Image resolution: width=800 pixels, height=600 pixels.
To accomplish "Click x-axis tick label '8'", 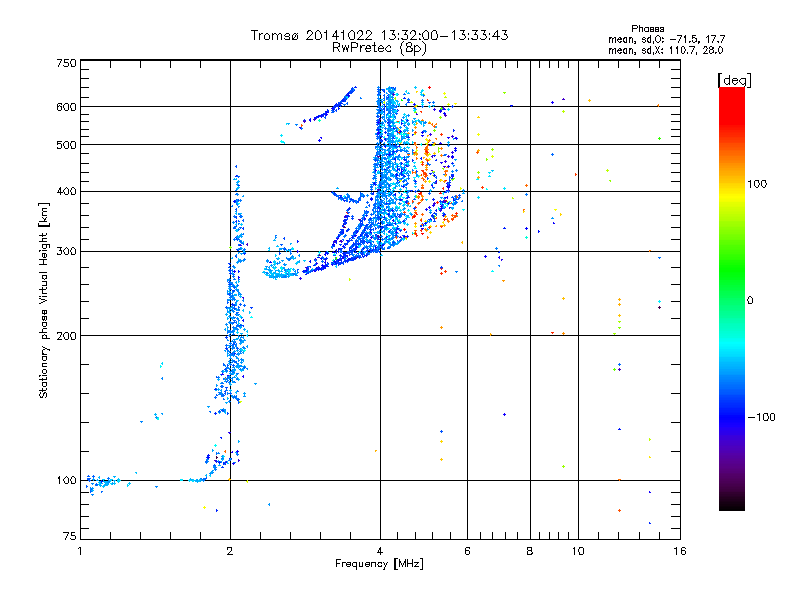I will [530, 551].
